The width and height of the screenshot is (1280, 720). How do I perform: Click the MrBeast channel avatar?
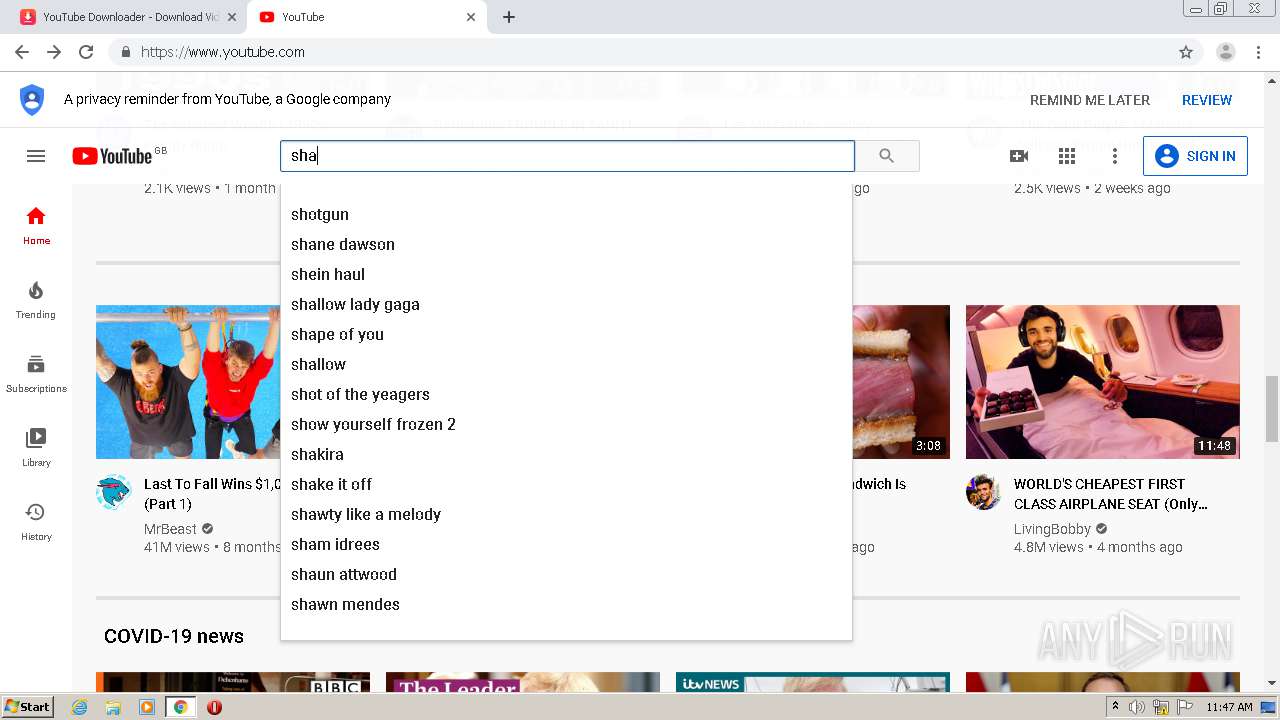(x=114, y=492)
